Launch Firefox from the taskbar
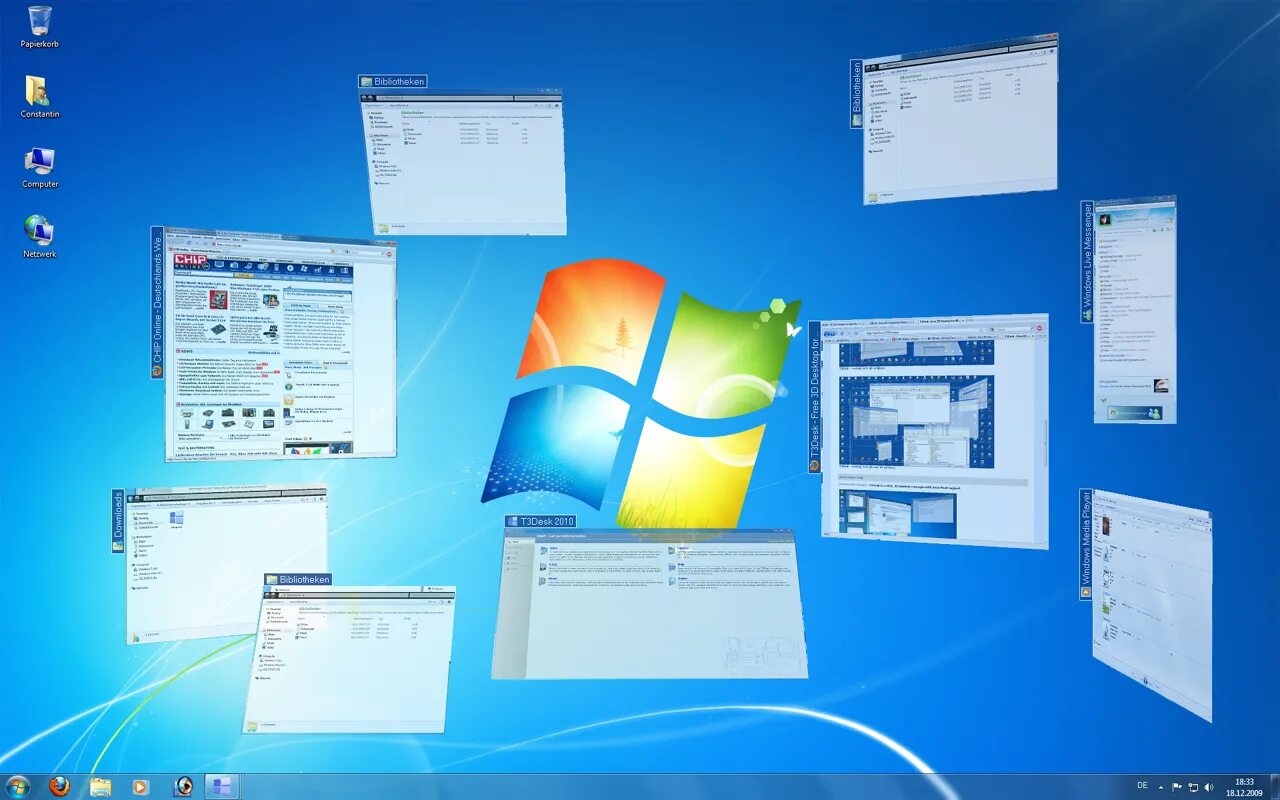The width and height of the screenshot is (1280, 800). pyautogui.click(x=59, y=786)
